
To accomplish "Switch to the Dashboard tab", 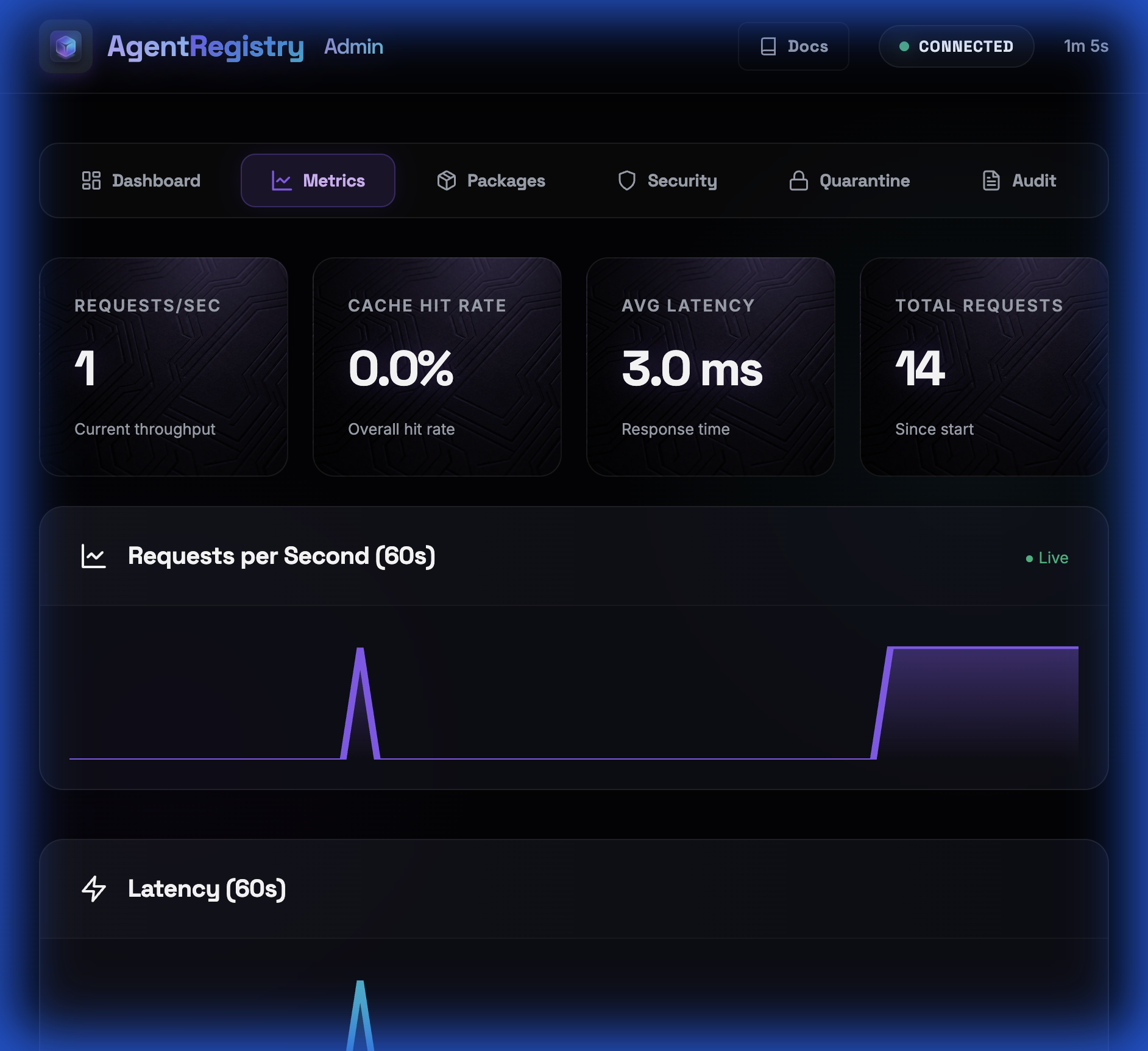I will [x=141, y=180].
